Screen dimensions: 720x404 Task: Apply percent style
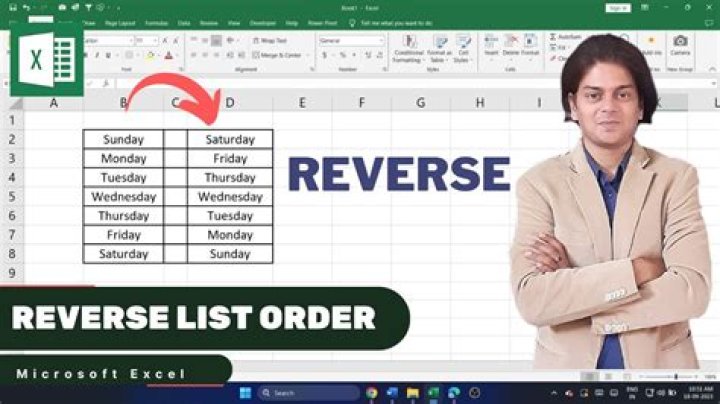point(343,55)
